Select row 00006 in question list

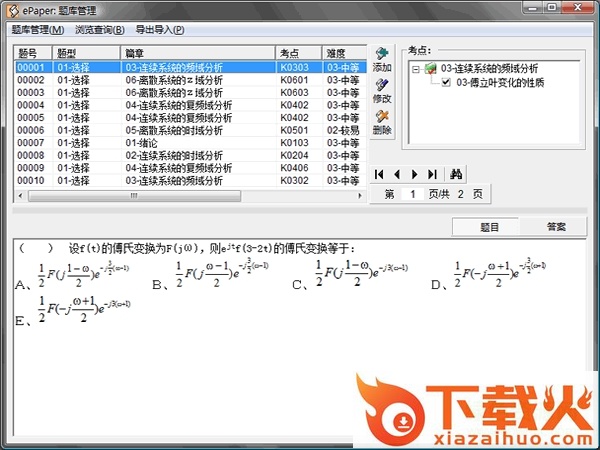[190, 130]
